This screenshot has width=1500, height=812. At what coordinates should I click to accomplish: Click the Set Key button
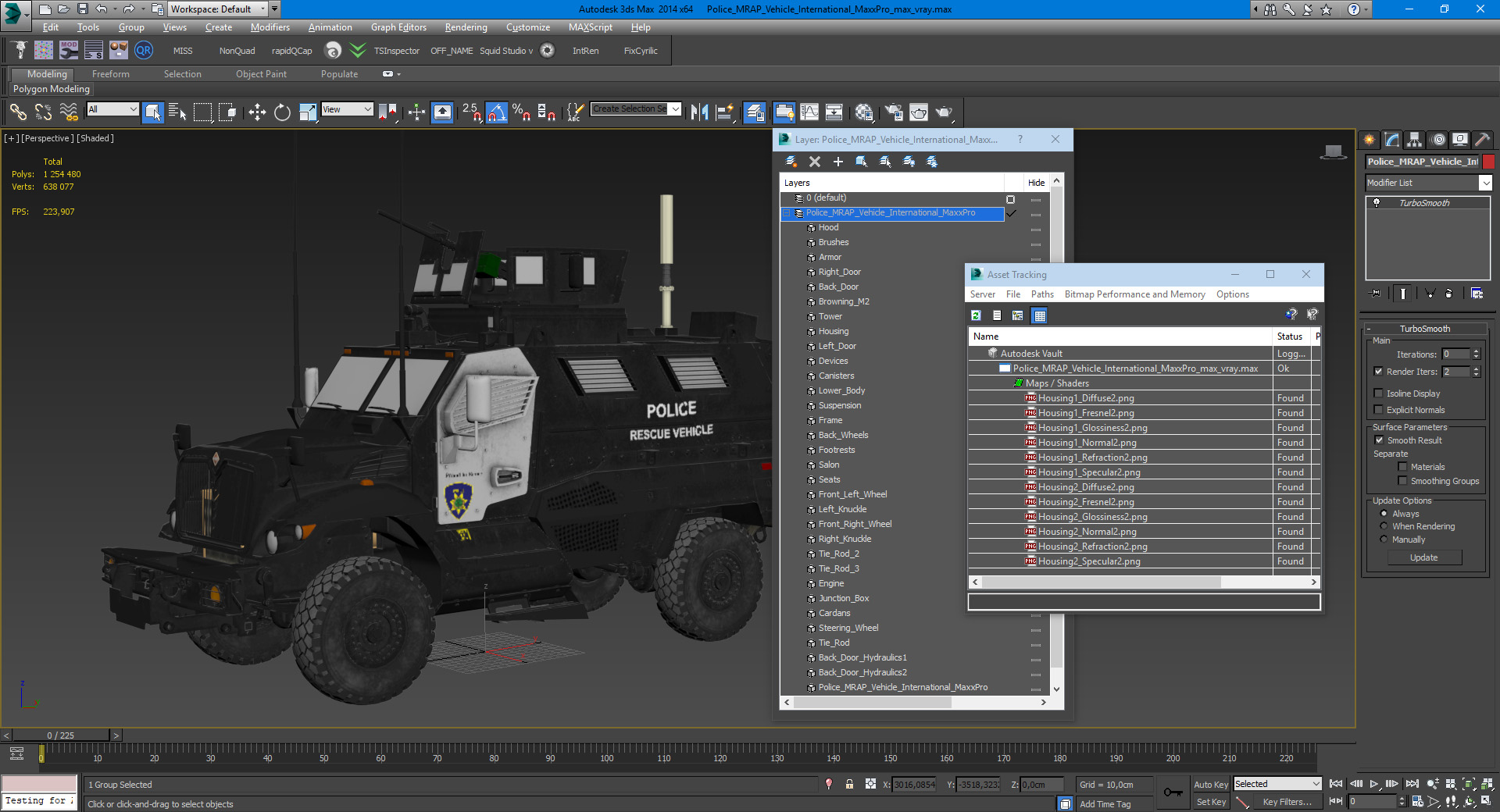(x=1210, y=802)
